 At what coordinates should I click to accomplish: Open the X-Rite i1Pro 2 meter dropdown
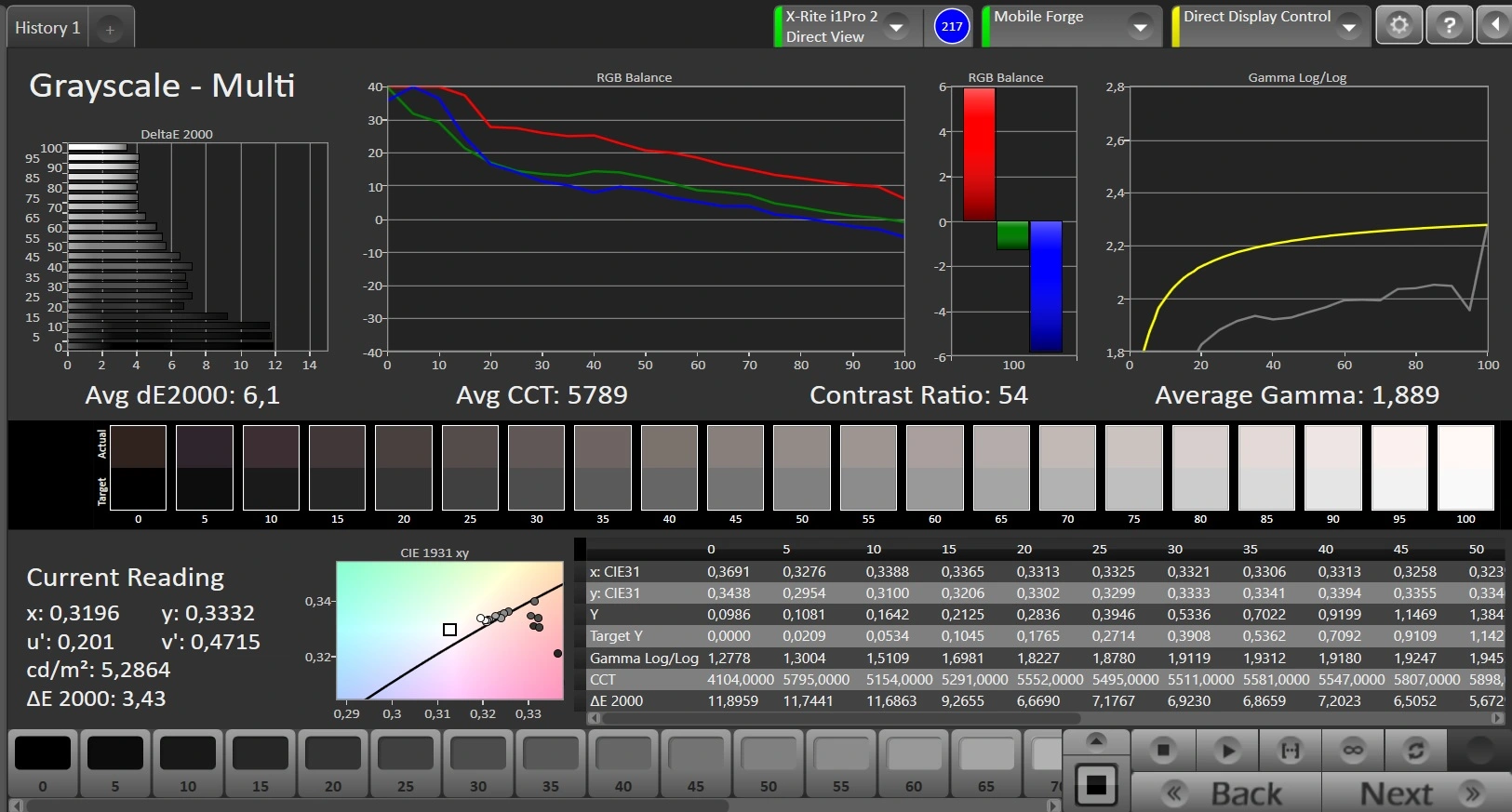pyautogui.click(x=896, y=26)
